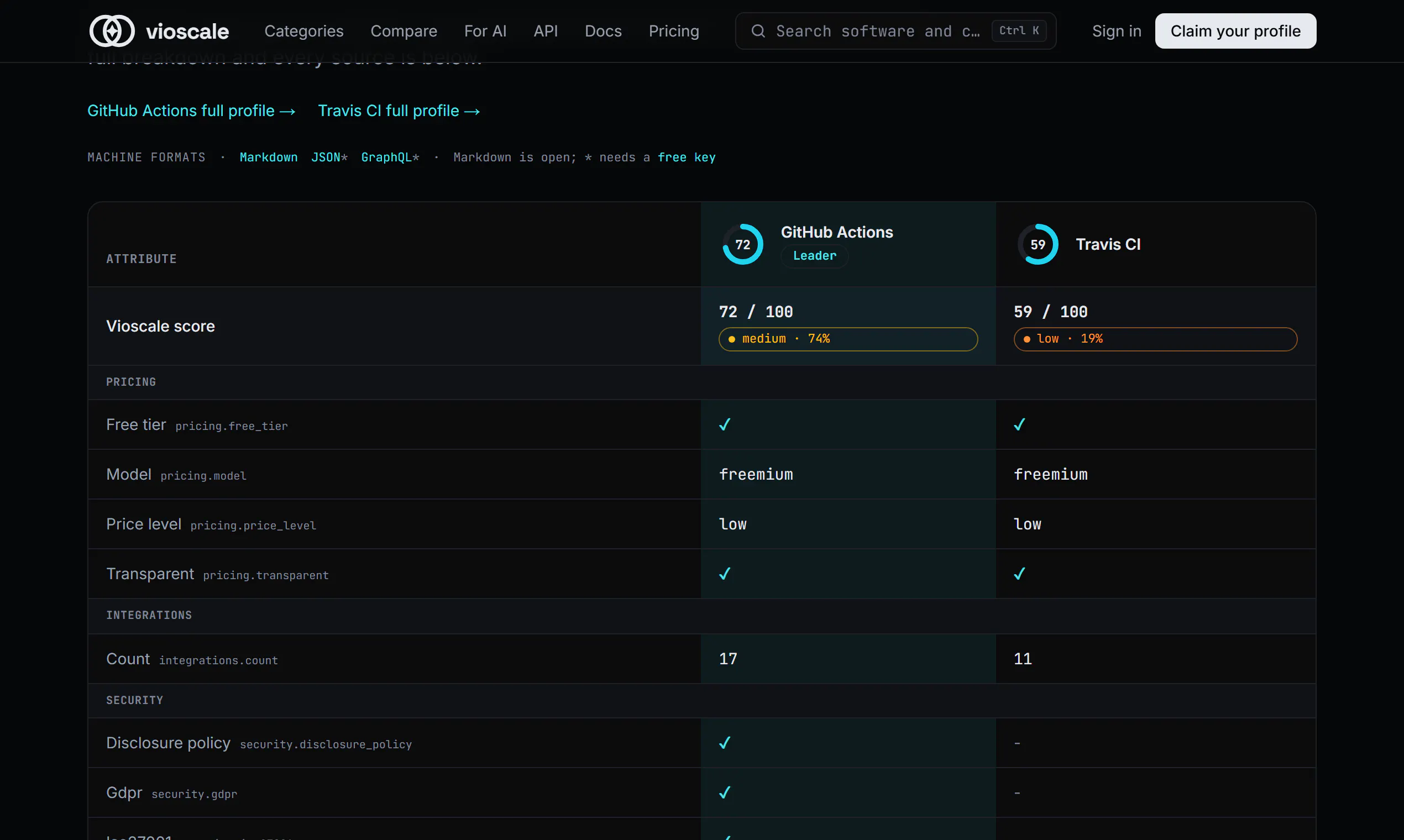Click the search magnifier icon
Viewport: 1404px width, 840px height.
pyautogui.click(x=758, y=31)
